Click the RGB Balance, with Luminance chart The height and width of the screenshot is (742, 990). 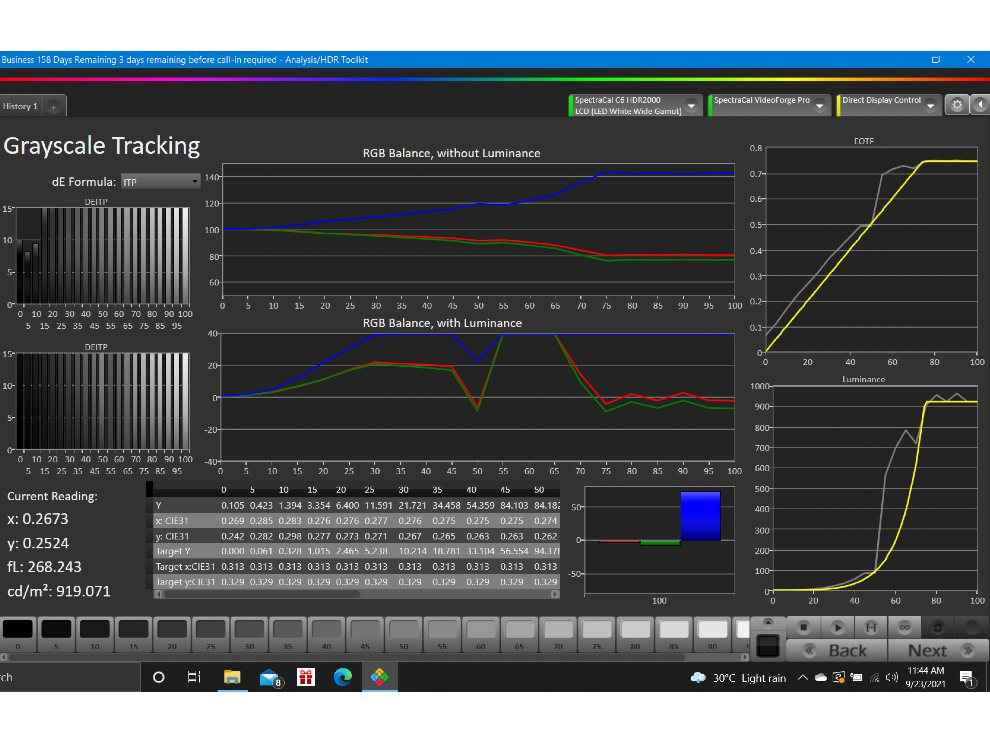477,397
